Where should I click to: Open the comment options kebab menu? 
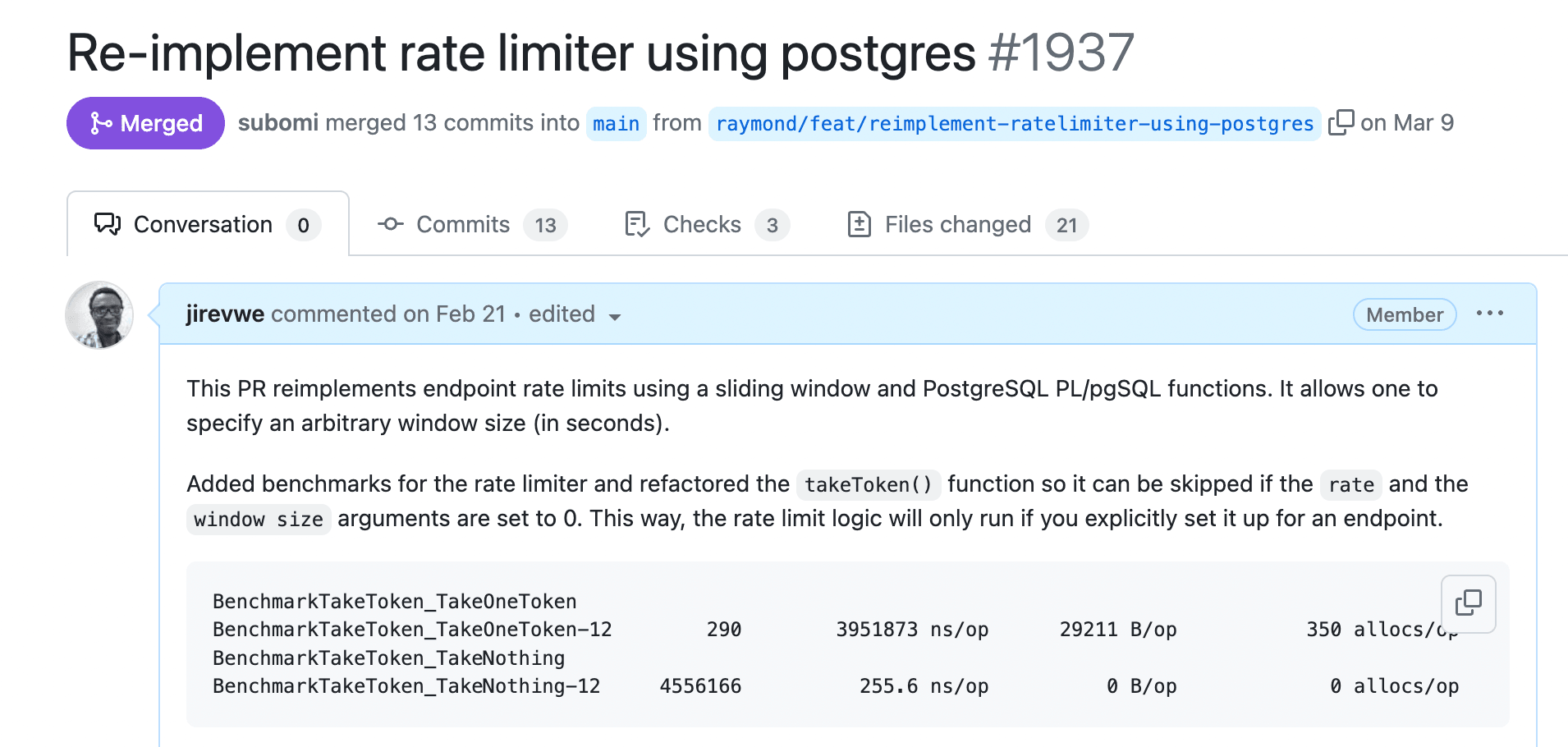[1491, 313]
